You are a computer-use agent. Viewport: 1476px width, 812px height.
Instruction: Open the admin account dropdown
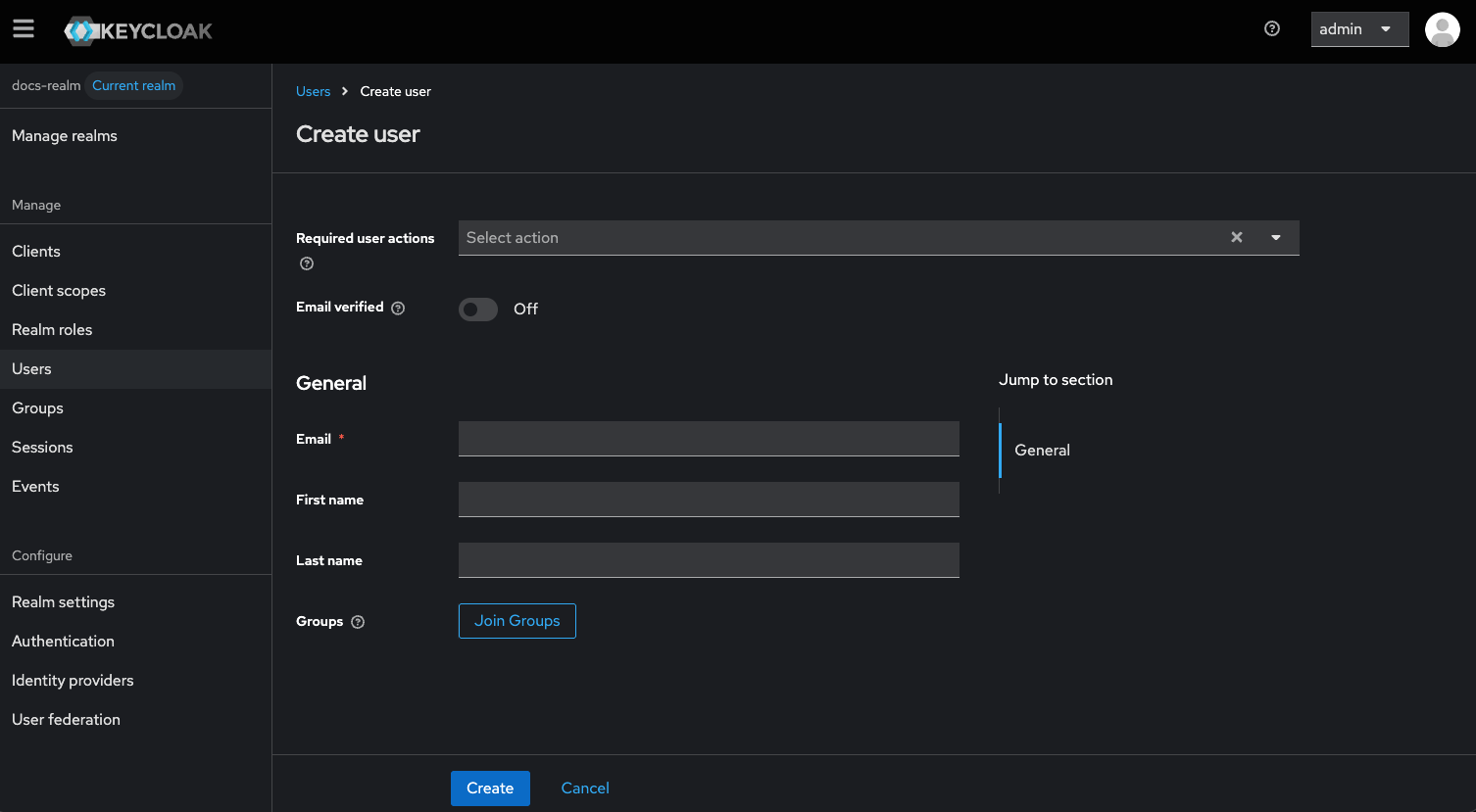point(1358,29)
